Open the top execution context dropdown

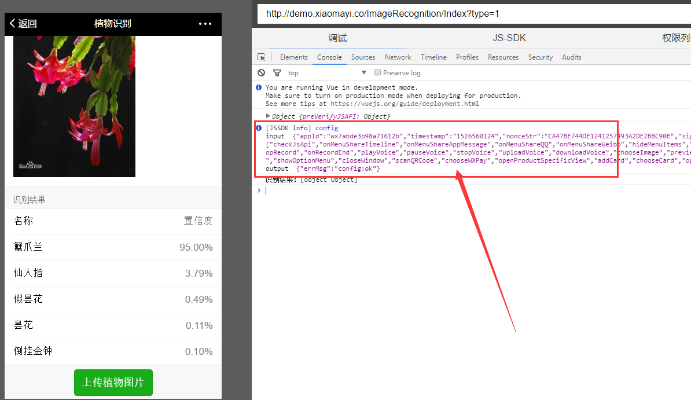[328, 72]
